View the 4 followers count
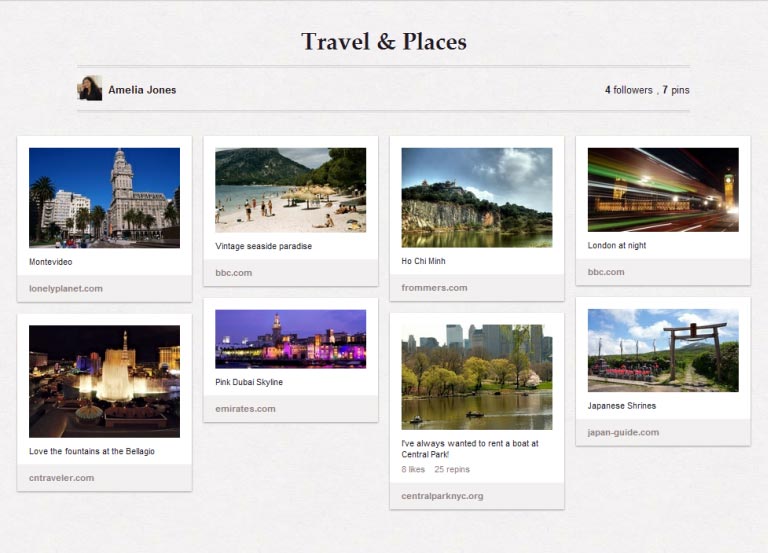 (628, 90)
